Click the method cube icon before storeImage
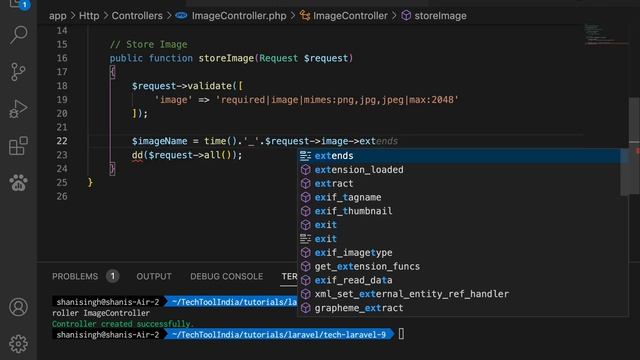 (406, 16)
